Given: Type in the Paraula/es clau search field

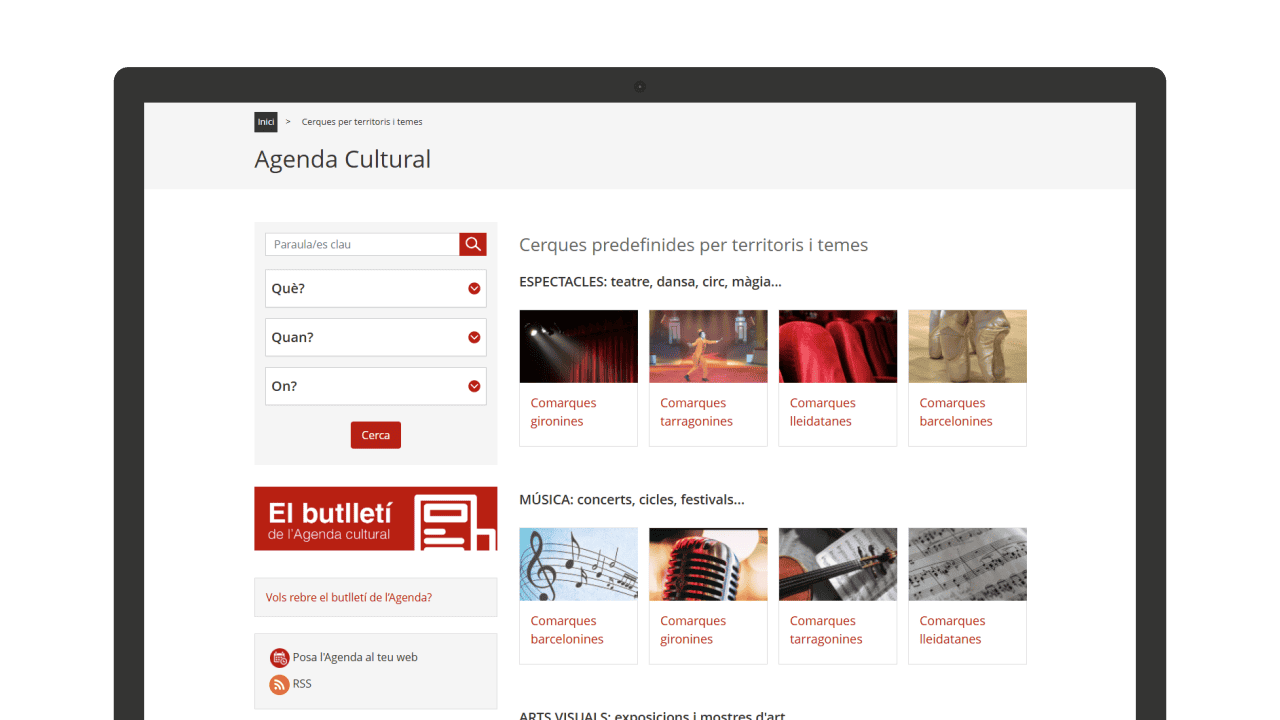Looking at the screenshot, I should 362,244.
